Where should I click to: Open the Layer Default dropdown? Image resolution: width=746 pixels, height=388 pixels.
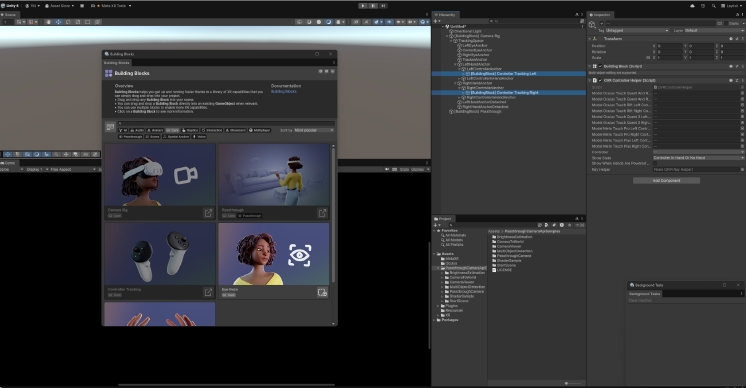click(714, 30)
